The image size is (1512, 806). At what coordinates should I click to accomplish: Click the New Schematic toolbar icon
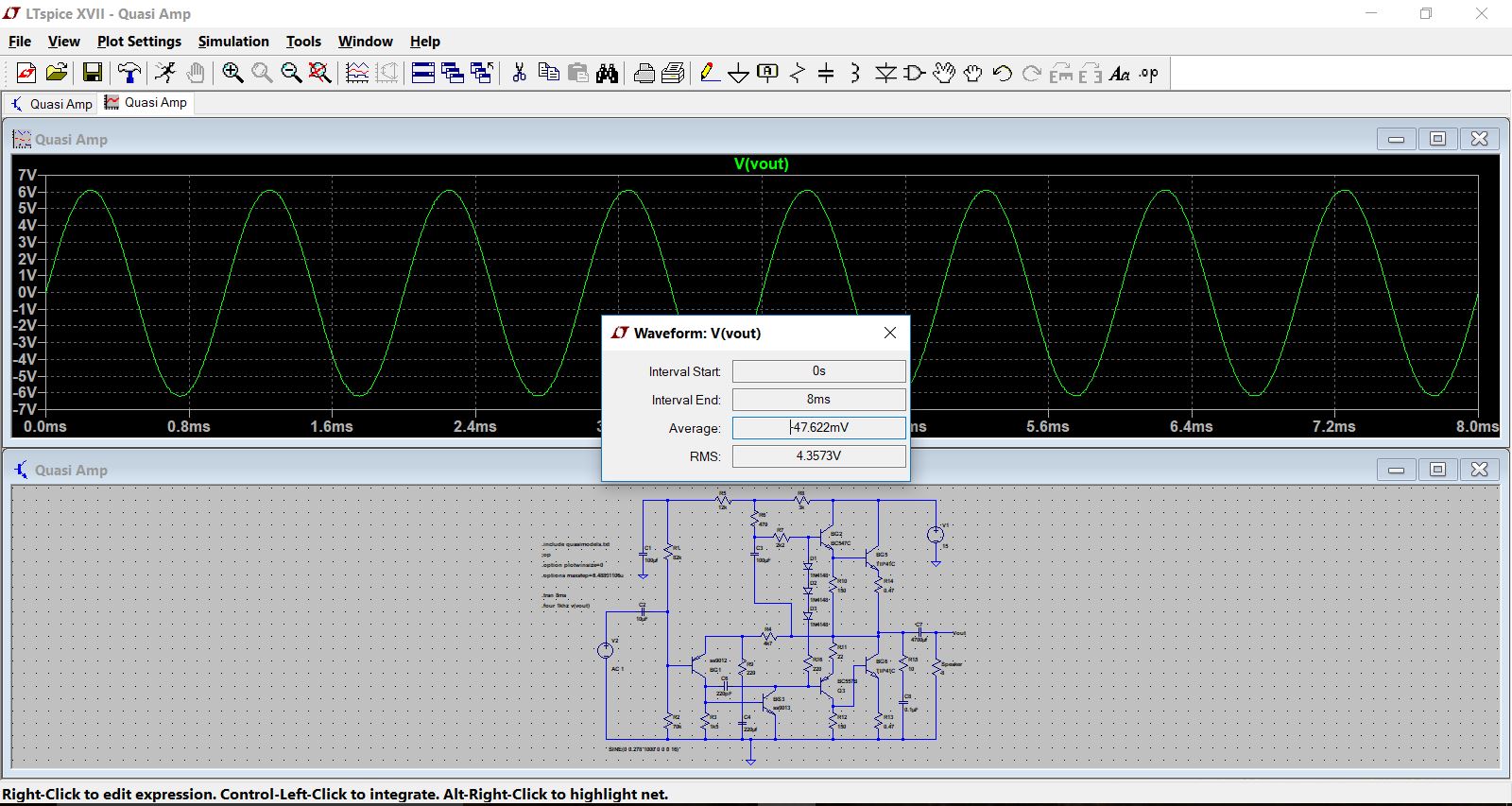[x=26, y=73]
